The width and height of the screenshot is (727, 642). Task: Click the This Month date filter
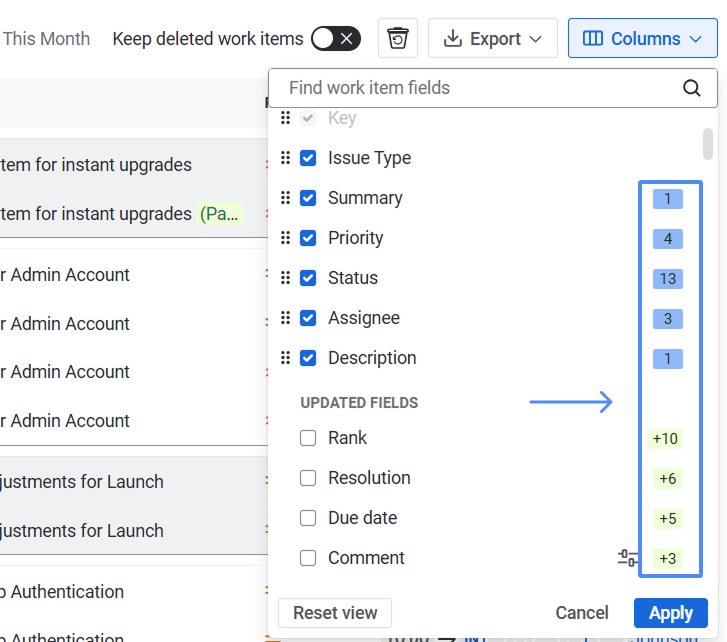(x=46, y=39)
